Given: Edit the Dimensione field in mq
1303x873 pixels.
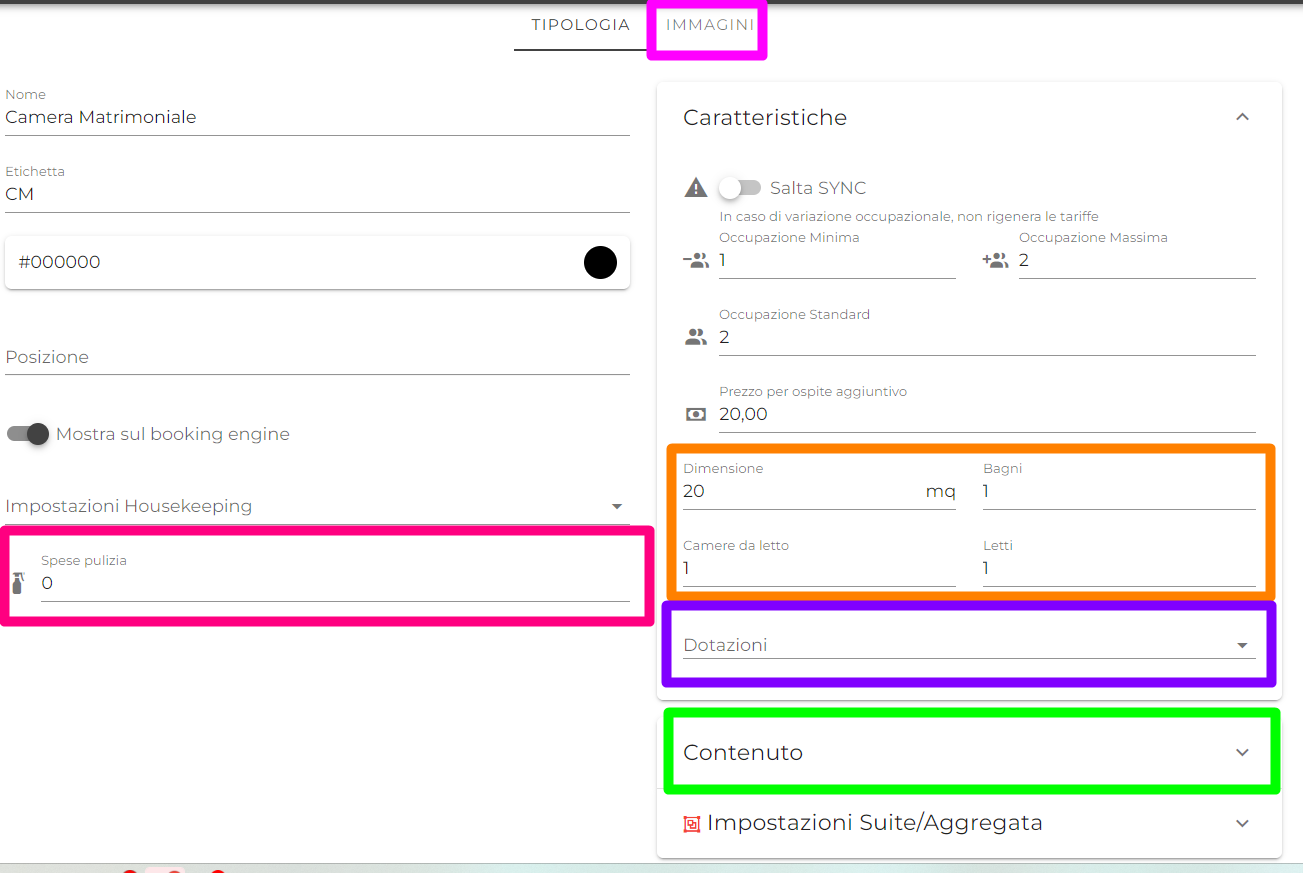Looking at the screenshot, I should point(819,492).
